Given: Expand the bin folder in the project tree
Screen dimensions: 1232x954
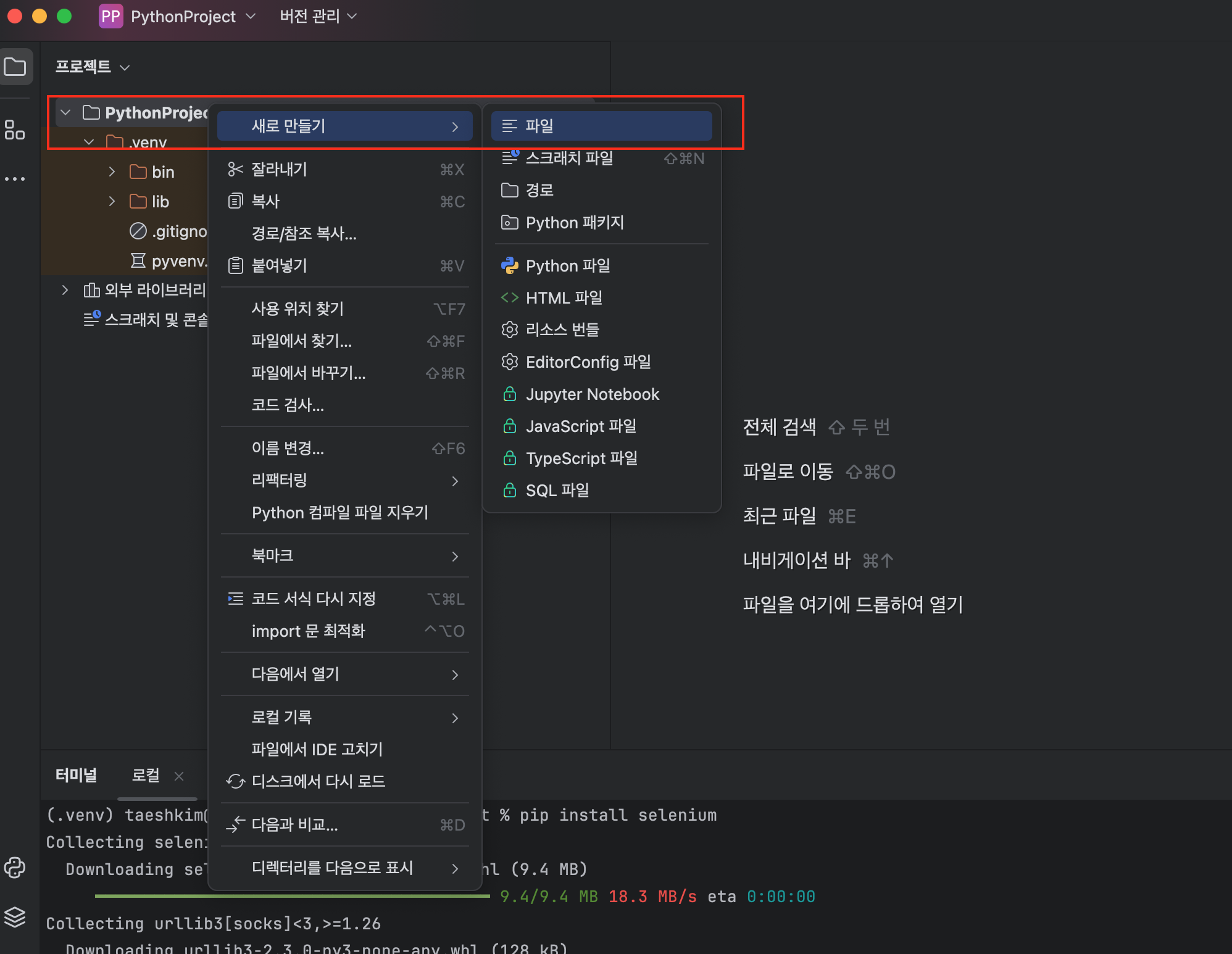Looking at the screenshot, I should pos(112,172).
